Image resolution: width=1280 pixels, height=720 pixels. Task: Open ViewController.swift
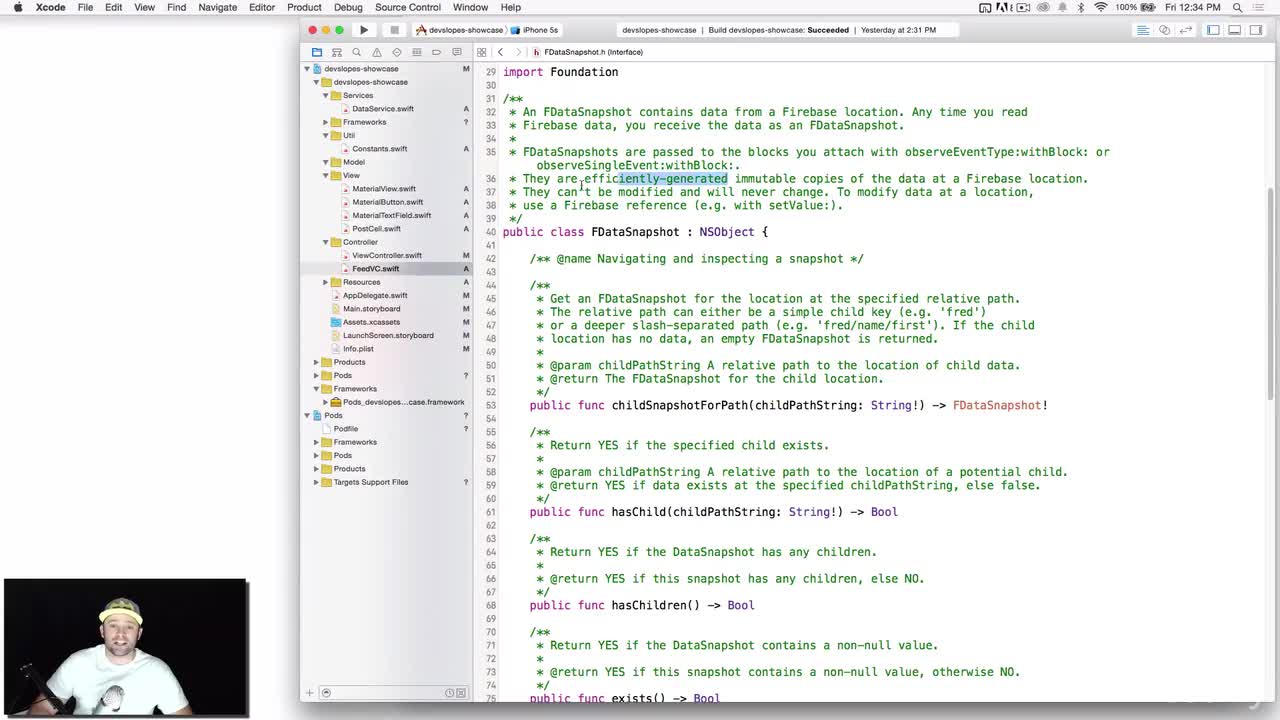(386, 255)
